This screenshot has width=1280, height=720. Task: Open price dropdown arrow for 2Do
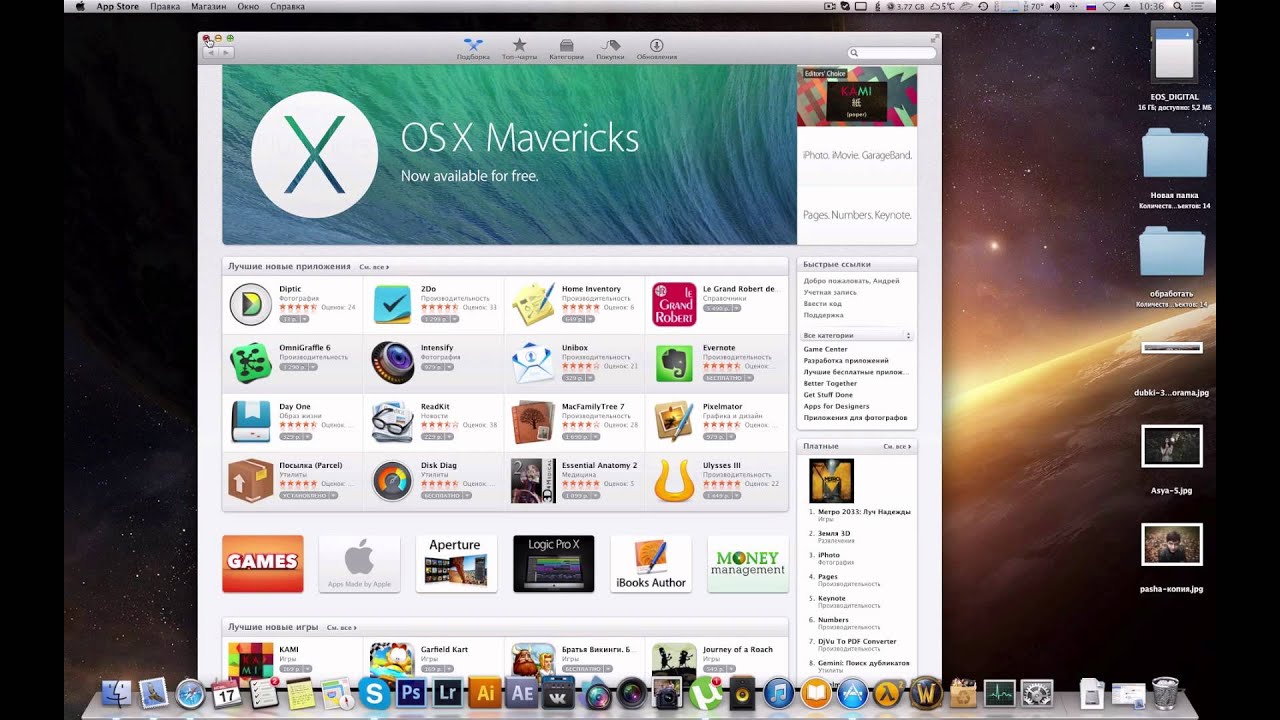pos(455,319)
